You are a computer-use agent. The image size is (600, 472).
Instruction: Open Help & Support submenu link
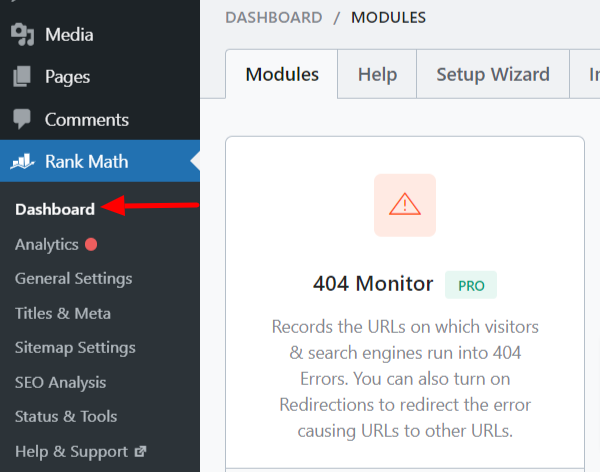(72, 452)
